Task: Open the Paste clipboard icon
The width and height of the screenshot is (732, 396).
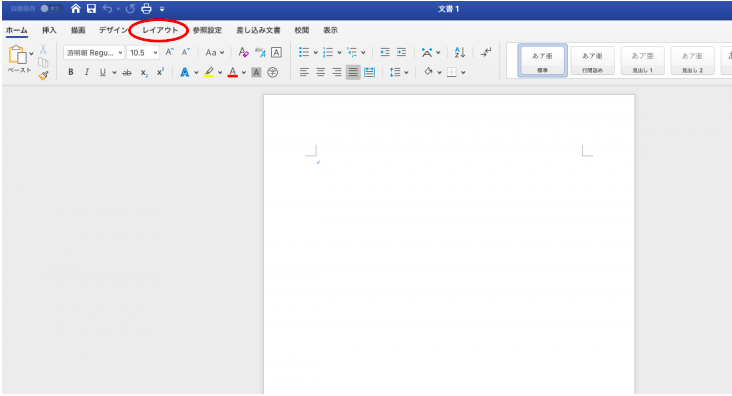Action: [18, 55]
